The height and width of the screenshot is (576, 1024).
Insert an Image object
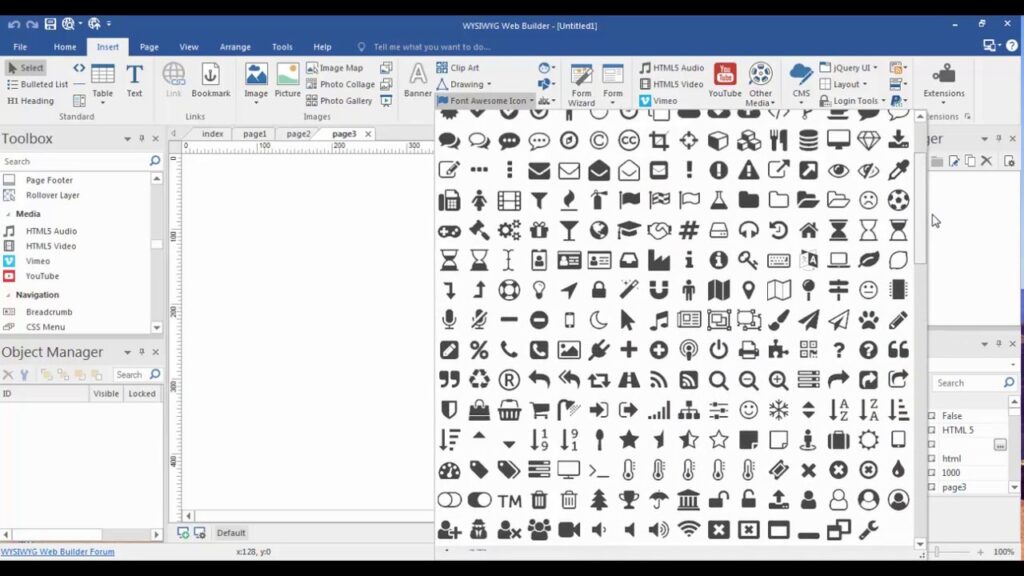point(256,82)
